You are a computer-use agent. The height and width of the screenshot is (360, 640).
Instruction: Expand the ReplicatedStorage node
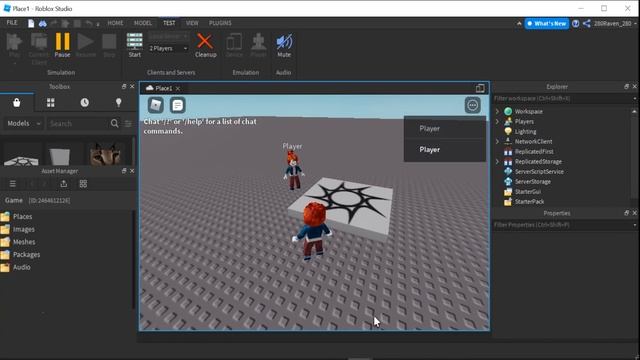point(497,161)
